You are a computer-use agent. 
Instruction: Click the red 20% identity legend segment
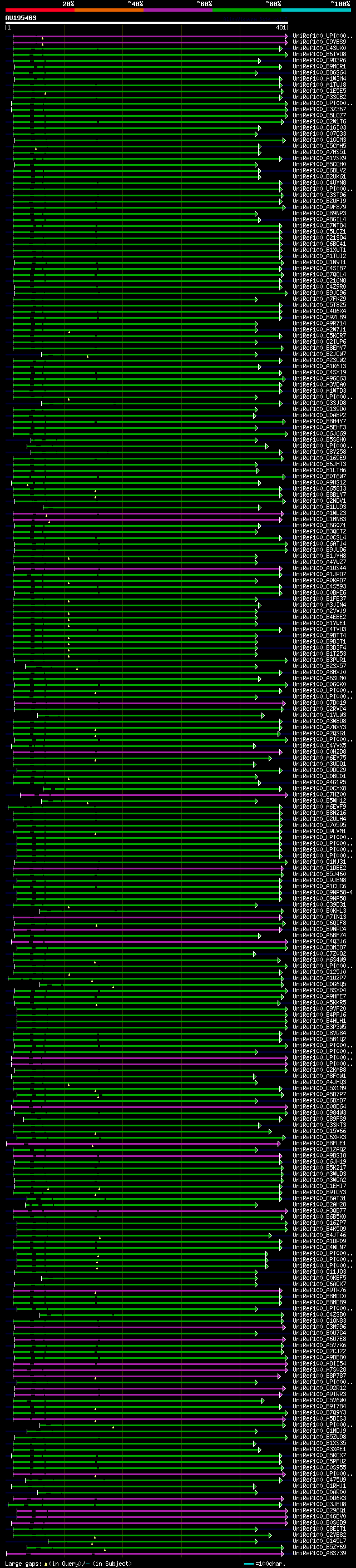point(39,10)
